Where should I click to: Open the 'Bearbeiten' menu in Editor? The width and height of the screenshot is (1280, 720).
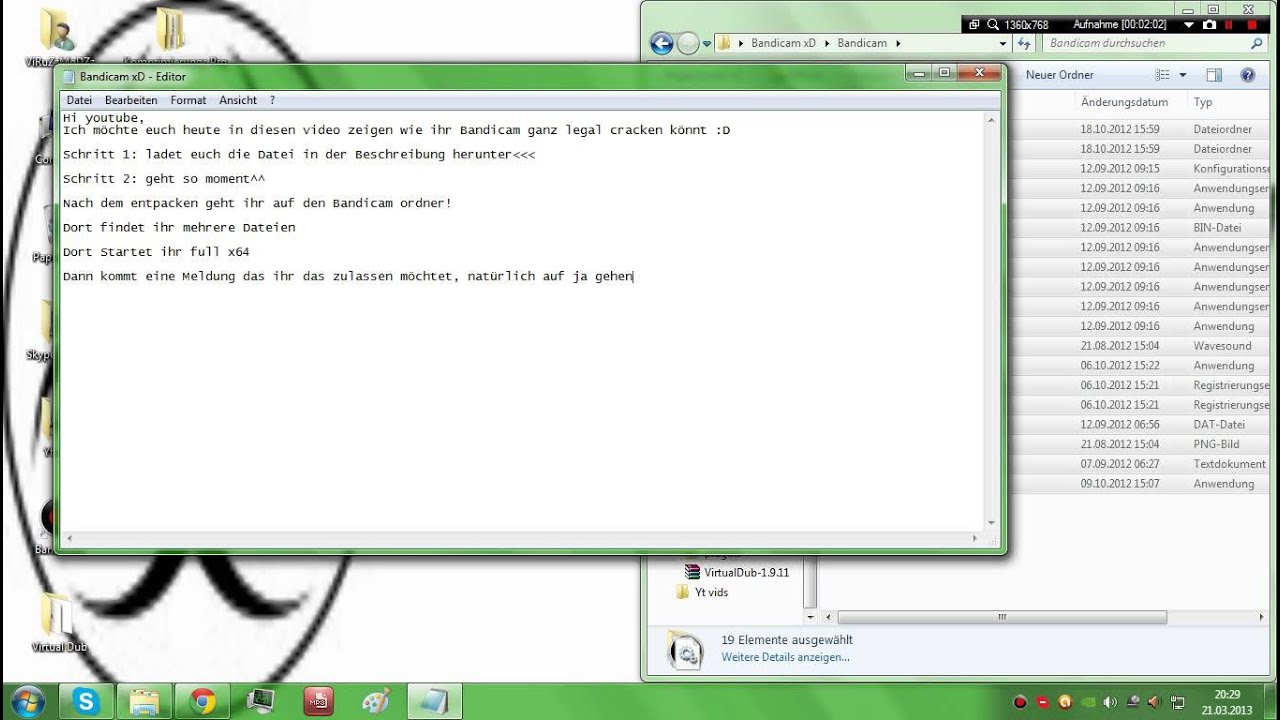point(131,100)
